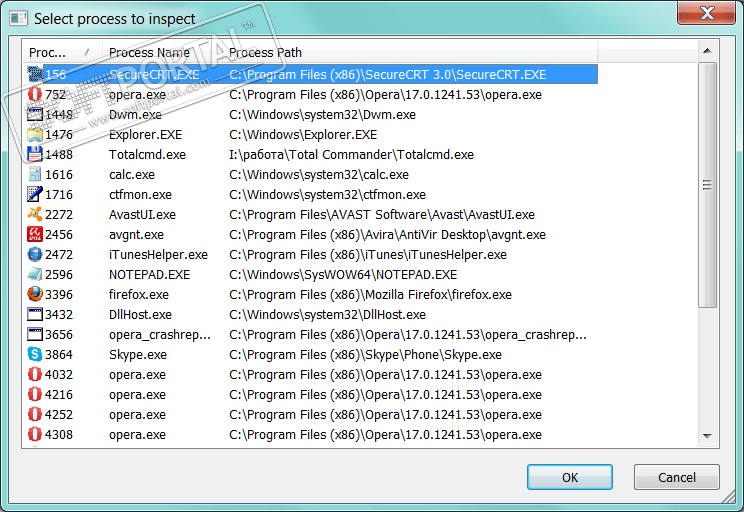Viewport: 744px width, 512px height.
Task: Sort by the Process ID column header
Action: [60, 52]
